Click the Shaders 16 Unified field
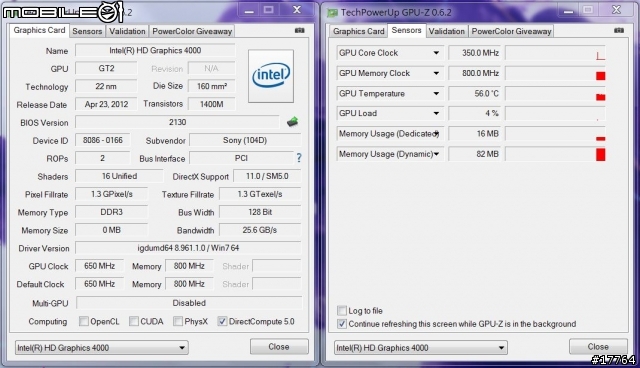Screen dimensions: 640x368 [119, 176]
